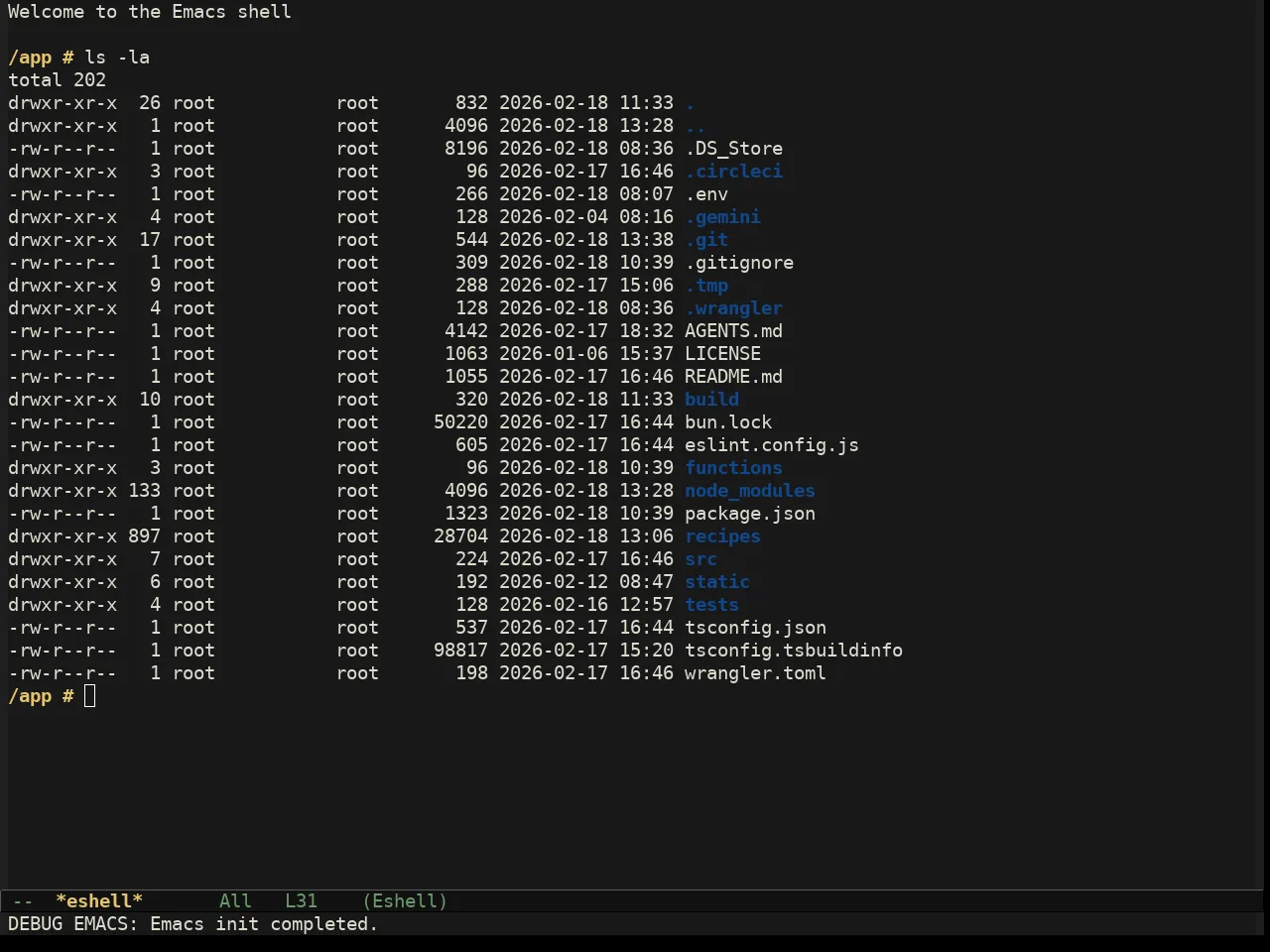Click the (Eshell) major mode indicator
This screenshot has width=1270, height=952.
tap(405, 900)
